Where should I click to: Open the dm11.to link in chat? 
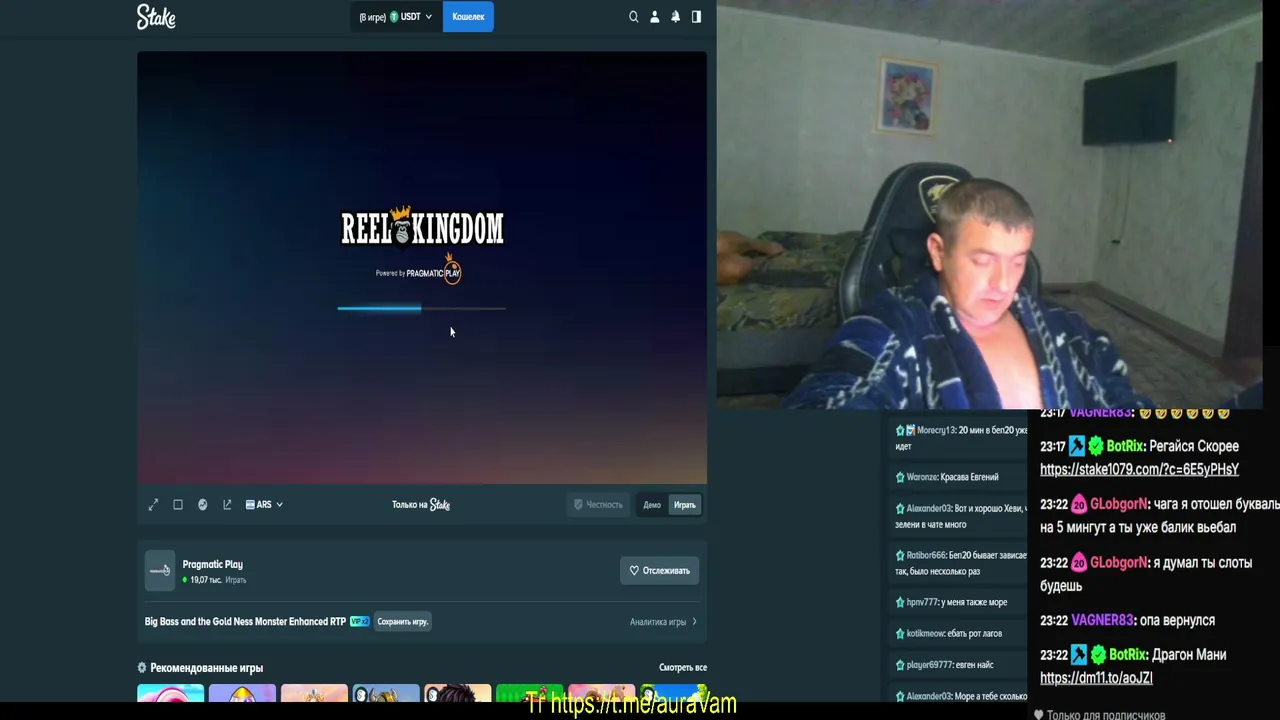(x=1096, y=678)
